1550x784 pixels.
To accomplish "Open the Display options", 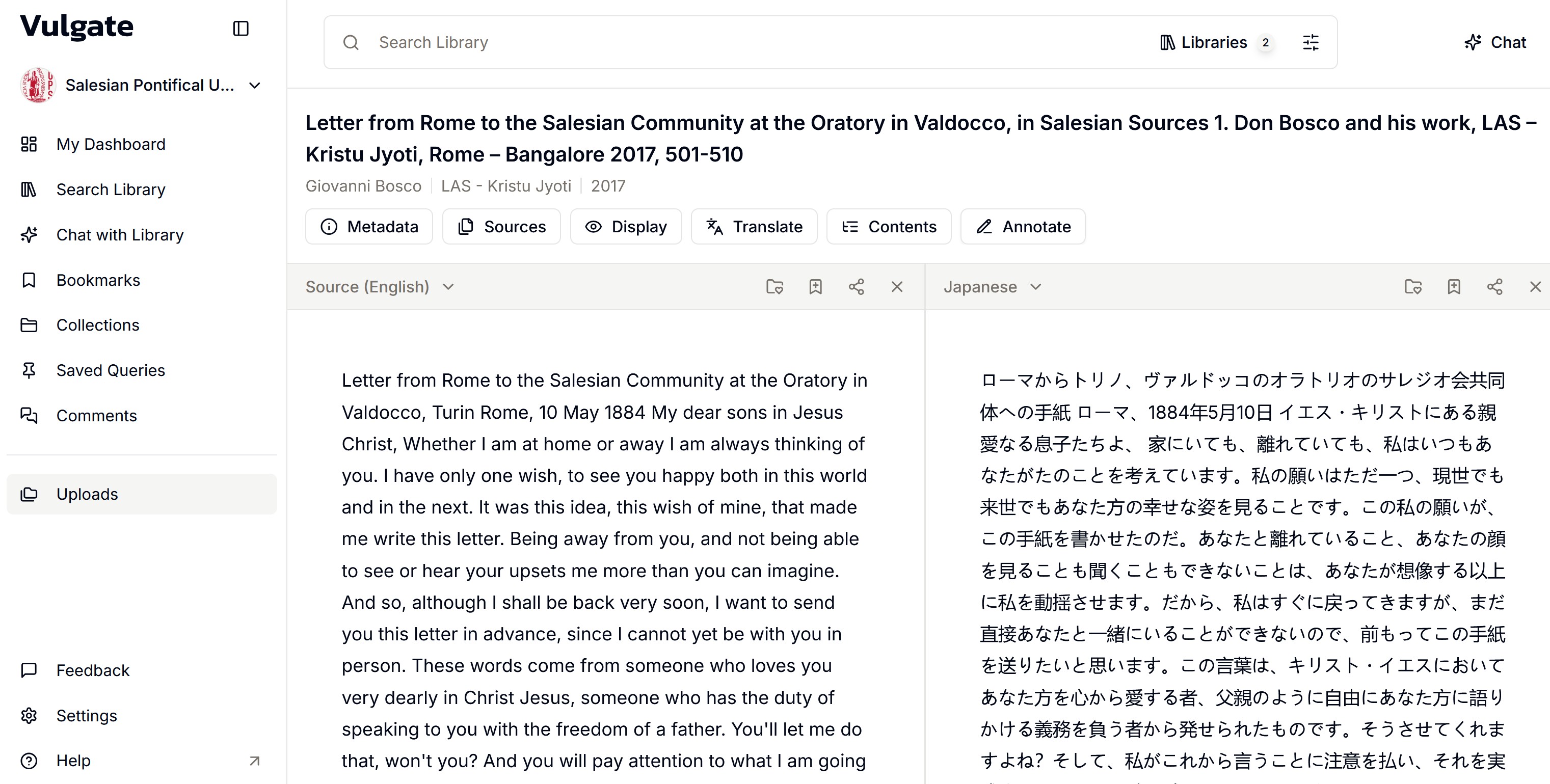I will 626,226.
